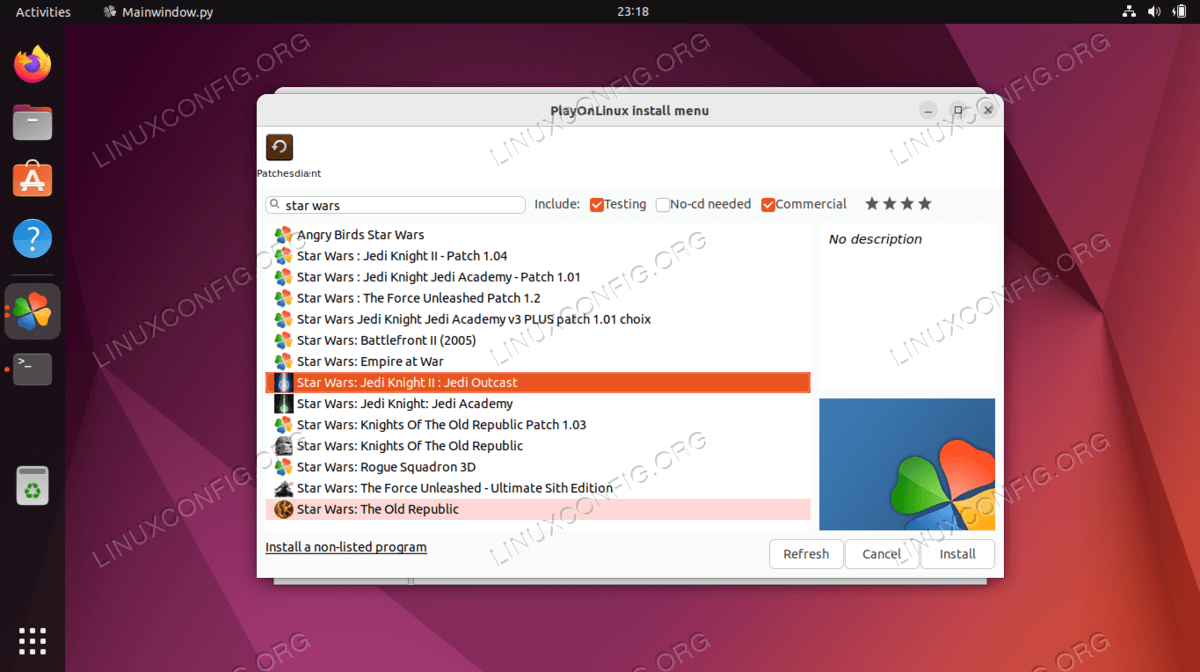
Task: Open Trash in the dock
Action: [33, 486]
